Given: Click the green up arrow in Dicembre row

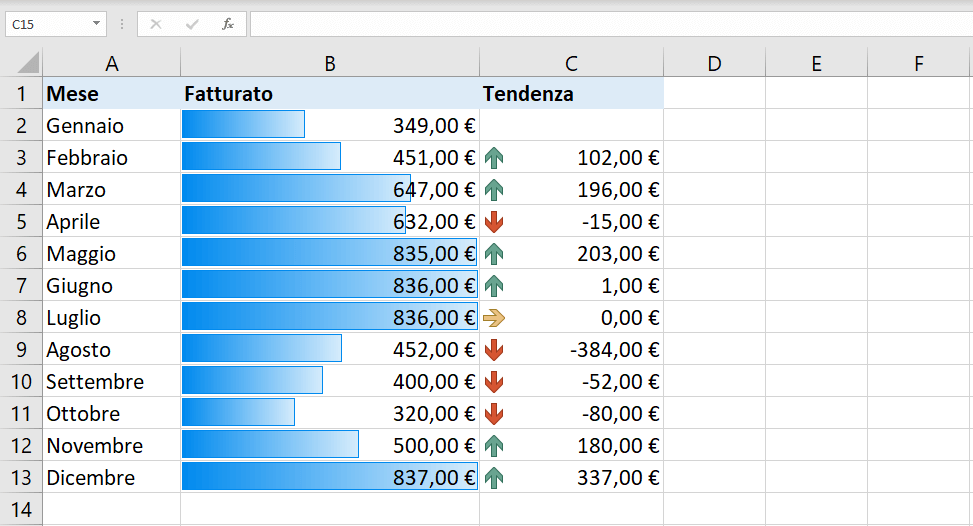Looking at the screenshot, I should point(494,478).
